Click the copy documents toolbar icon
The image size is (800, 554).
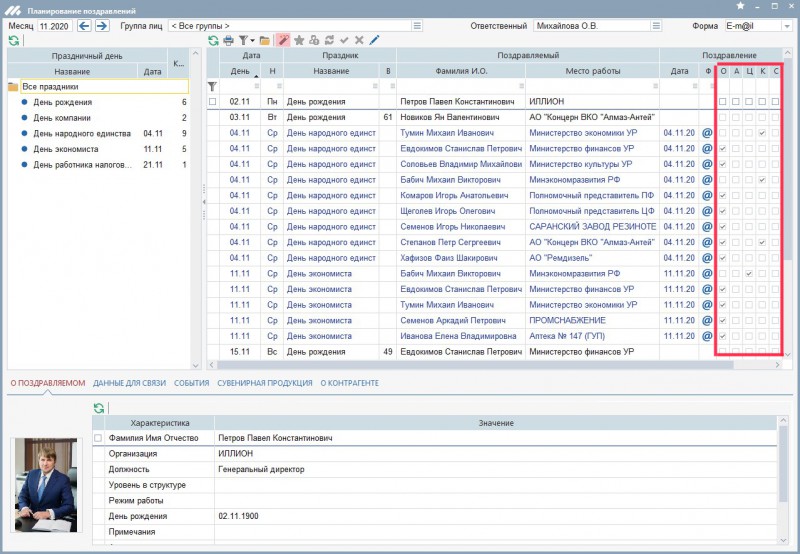(314, 40)
